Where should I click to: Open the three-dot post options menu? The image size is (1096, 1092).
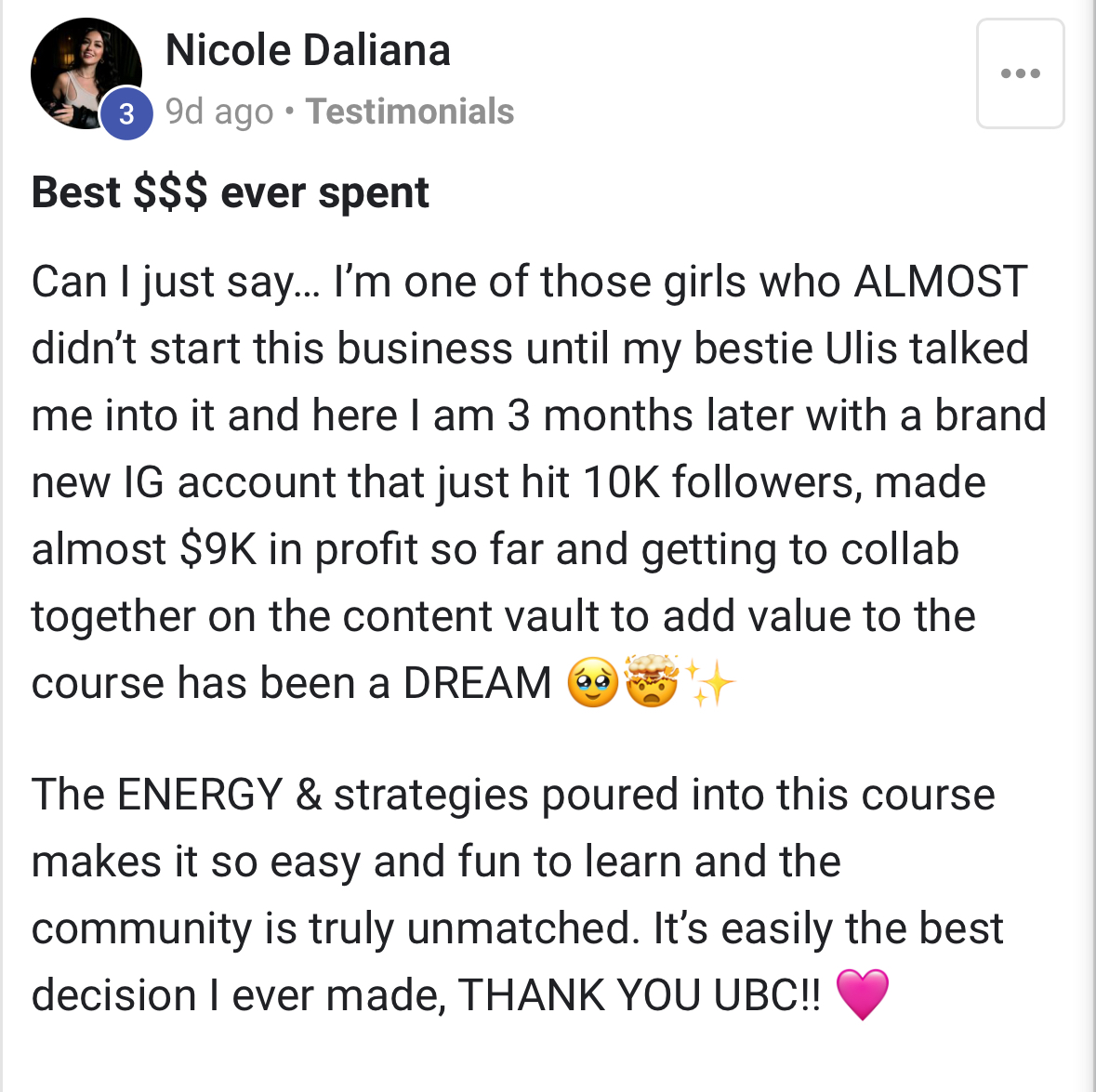tap(1020, 73)
